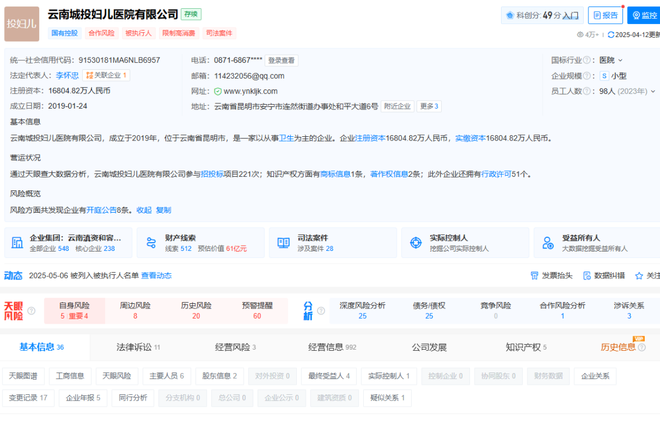
Task: Open the 实缴资本 link
Action: pyautogui.click(x=470, y=138)
